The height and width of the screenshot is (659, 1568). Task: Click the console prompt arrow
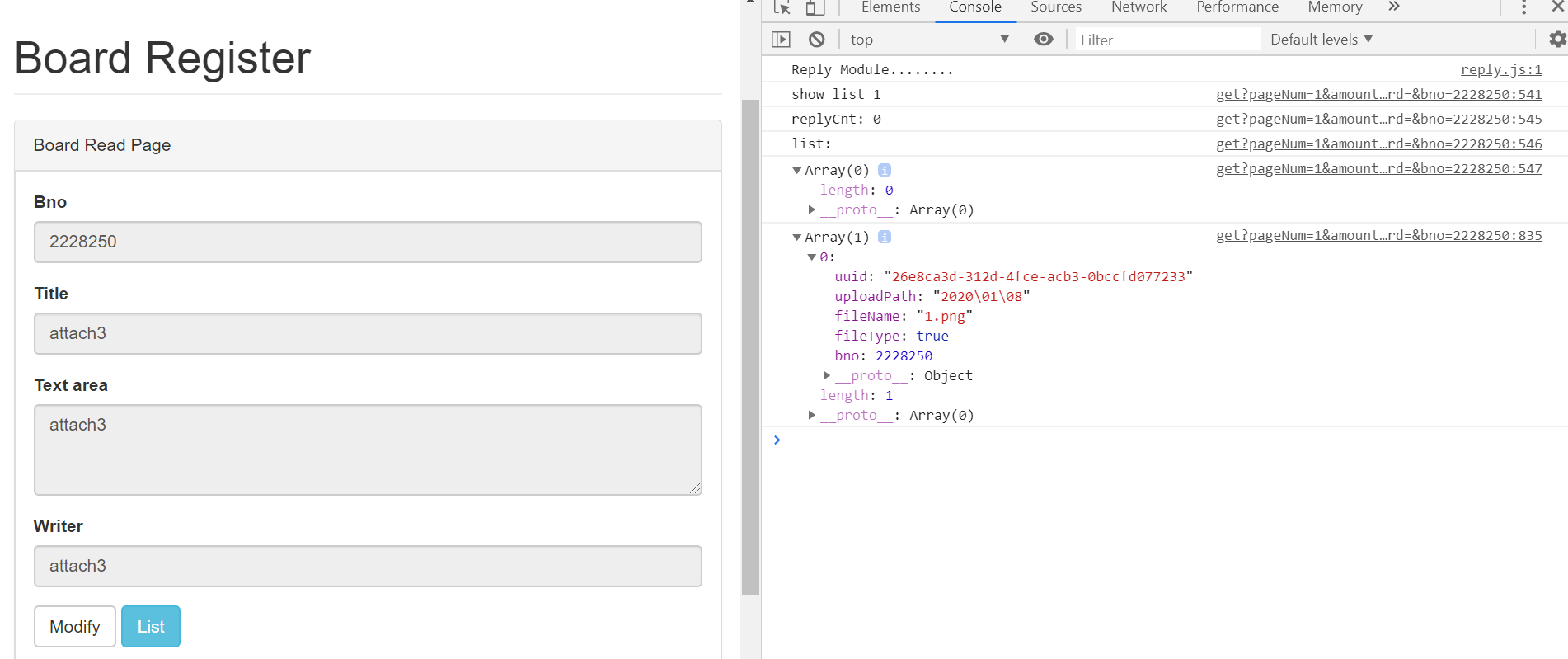point(777,440)
